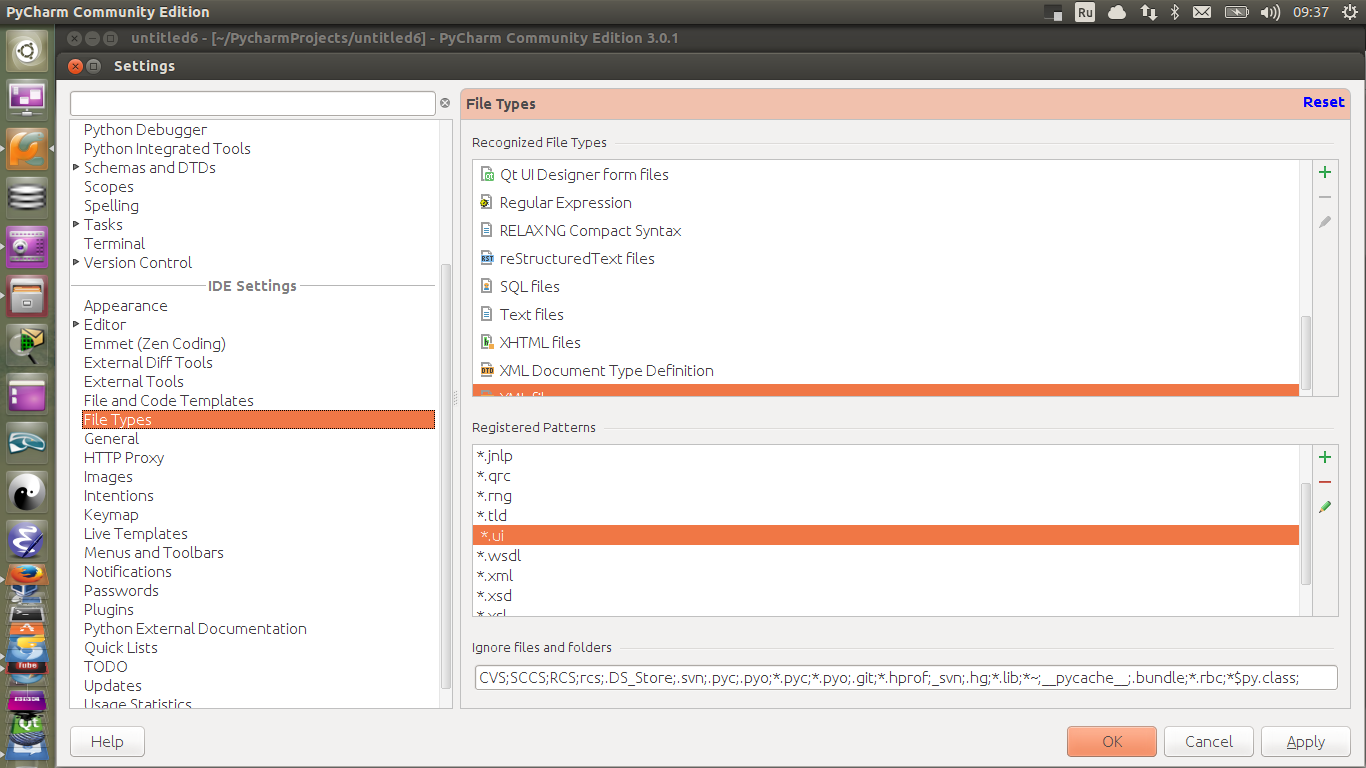Choose the XHTML files entry
This screenshot has height=768, width=1366.
(x=540, y=342)
